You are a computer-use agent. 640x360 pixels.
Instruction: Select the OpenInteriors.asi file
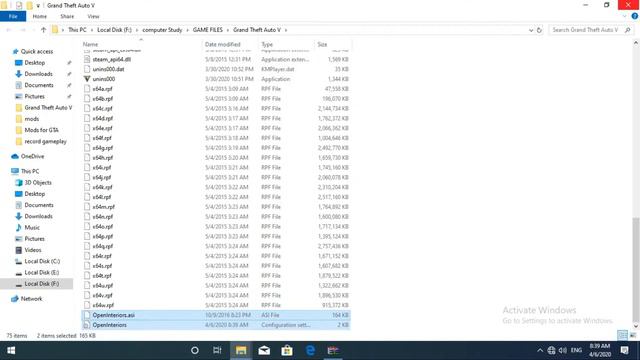(113, 315)
